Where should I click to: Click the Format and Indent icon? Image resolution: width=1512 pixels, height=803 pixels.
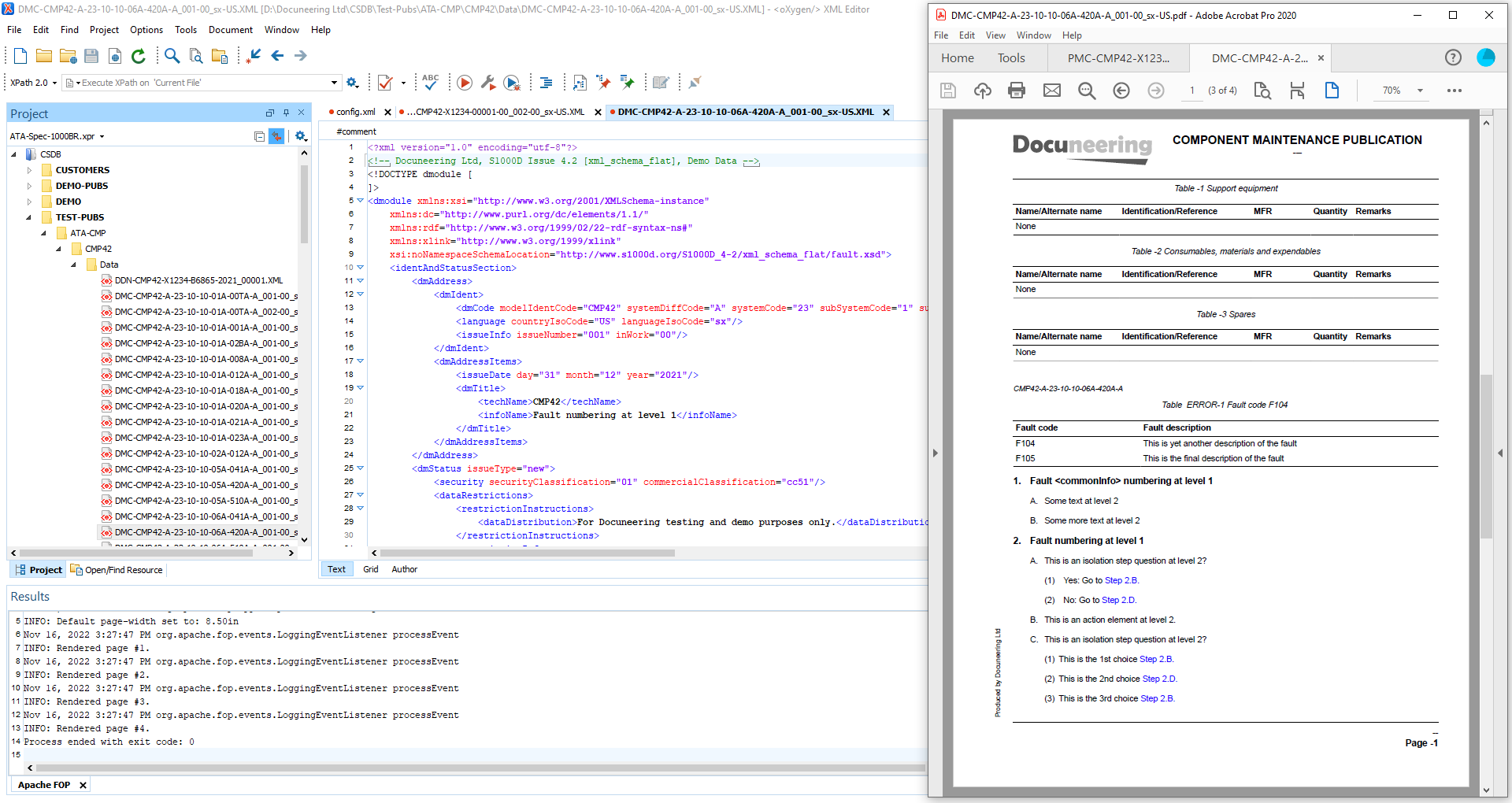[x=546, y=83]
